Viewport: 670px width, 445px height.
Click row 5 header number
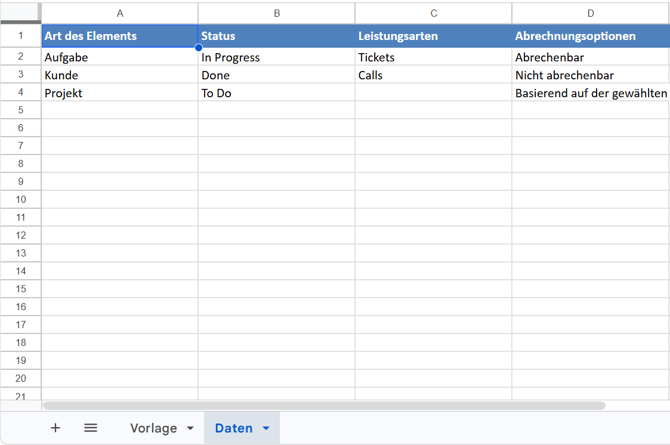20,110
